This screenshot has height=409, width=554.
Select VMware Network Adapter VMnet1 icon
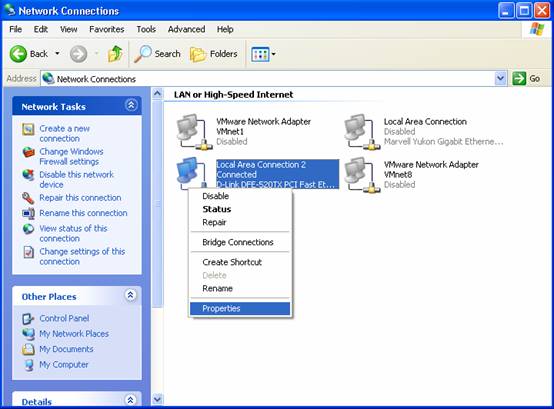tap(194, 132)
